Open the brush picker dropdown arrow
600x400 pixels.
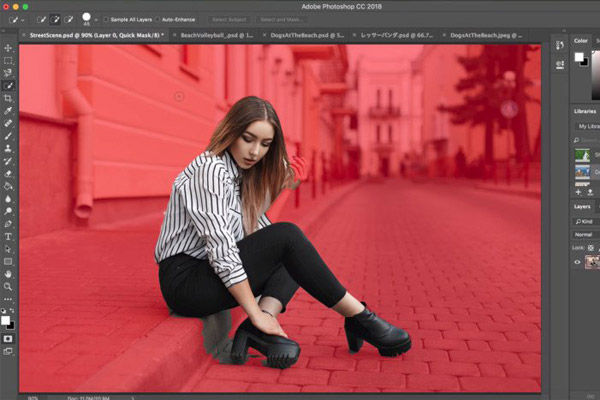[x=97, y=21]
